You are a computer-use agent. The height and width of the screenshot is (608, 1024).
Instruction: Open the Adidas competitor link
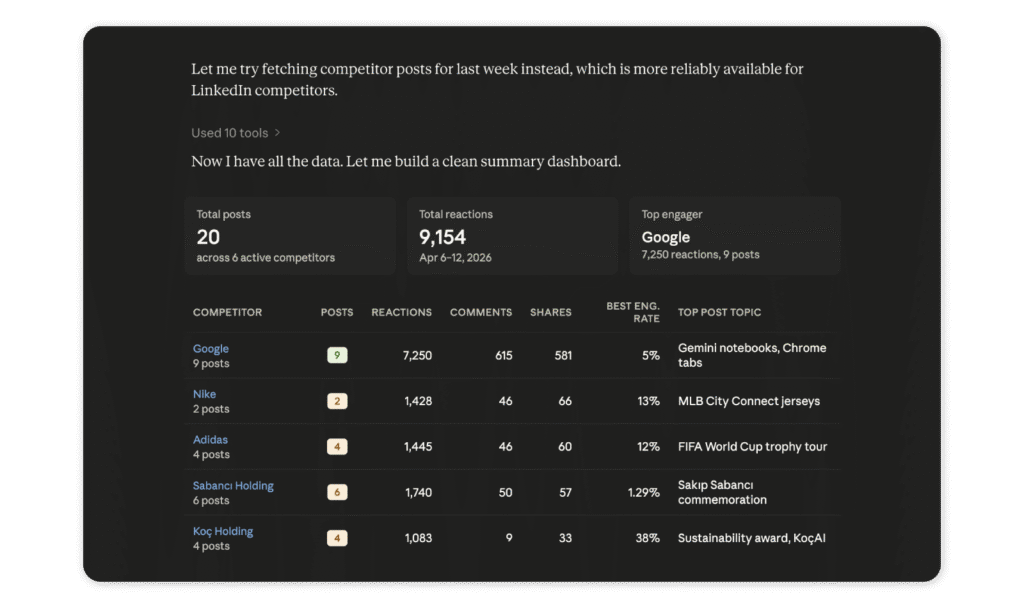pyautogui.click(x=210, y=440)
